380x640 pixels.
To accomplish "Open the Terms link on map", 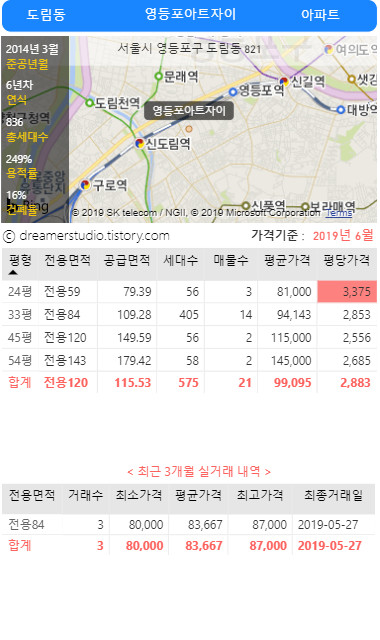I will pyautogui.click(x=339, y=213).
